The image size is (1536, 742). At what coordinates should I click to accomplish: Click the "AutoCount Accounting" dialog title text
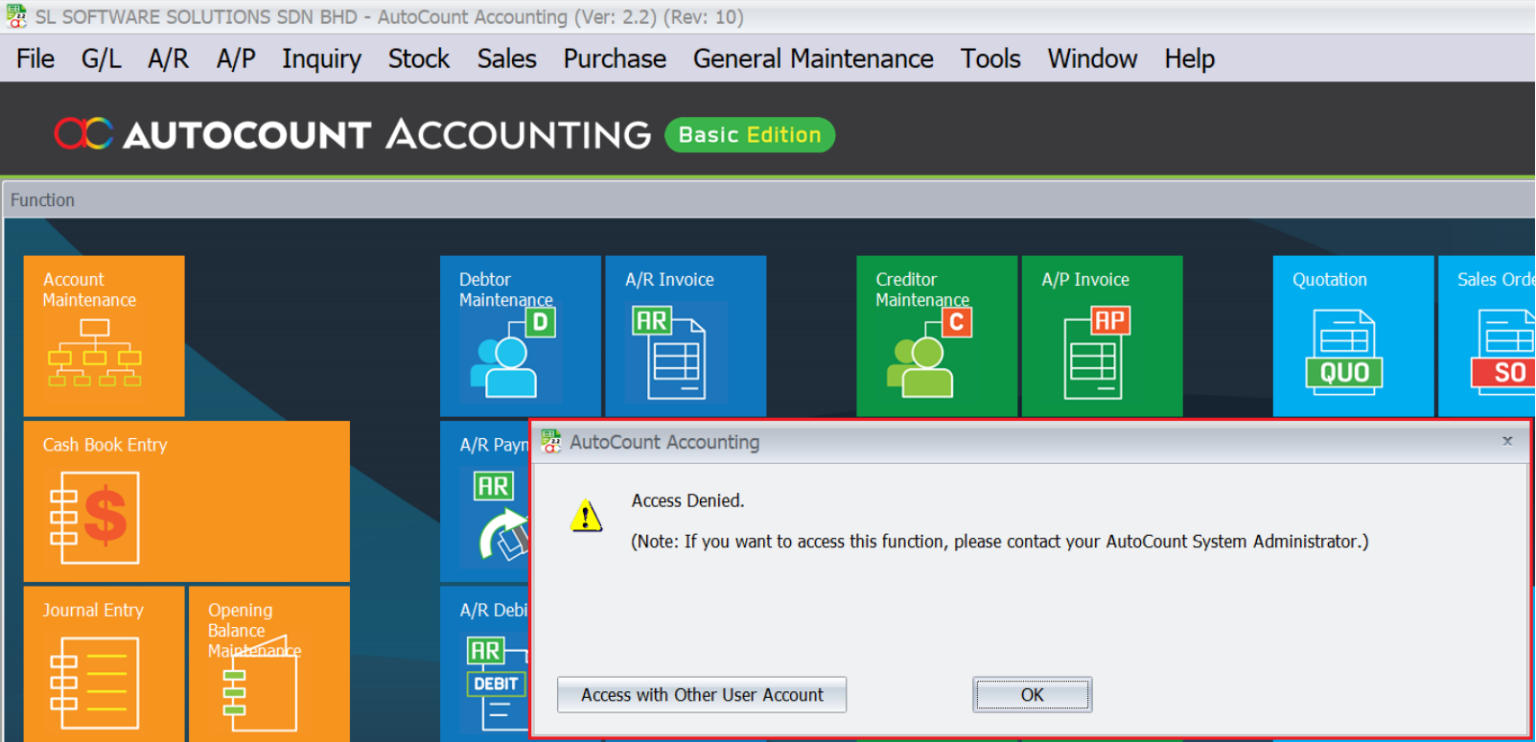pos(664,442)
